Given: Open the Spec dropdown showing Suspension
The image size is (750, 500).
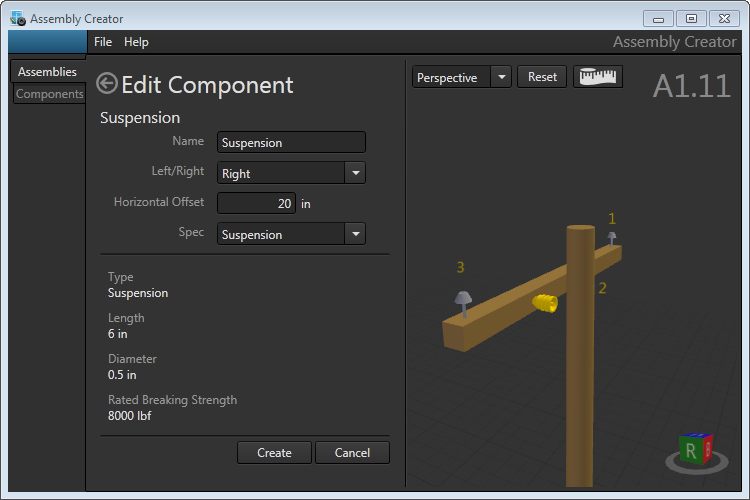Looking at the screenshot, I should point(291,234).
